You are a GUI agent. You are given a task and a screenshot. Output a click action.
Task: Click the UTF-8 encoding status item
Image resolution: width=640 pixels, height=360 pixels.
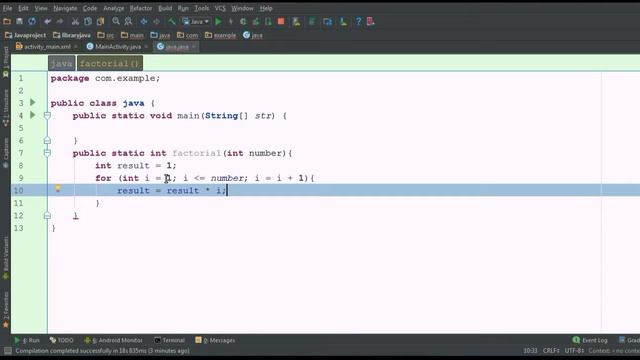point(575,351)
